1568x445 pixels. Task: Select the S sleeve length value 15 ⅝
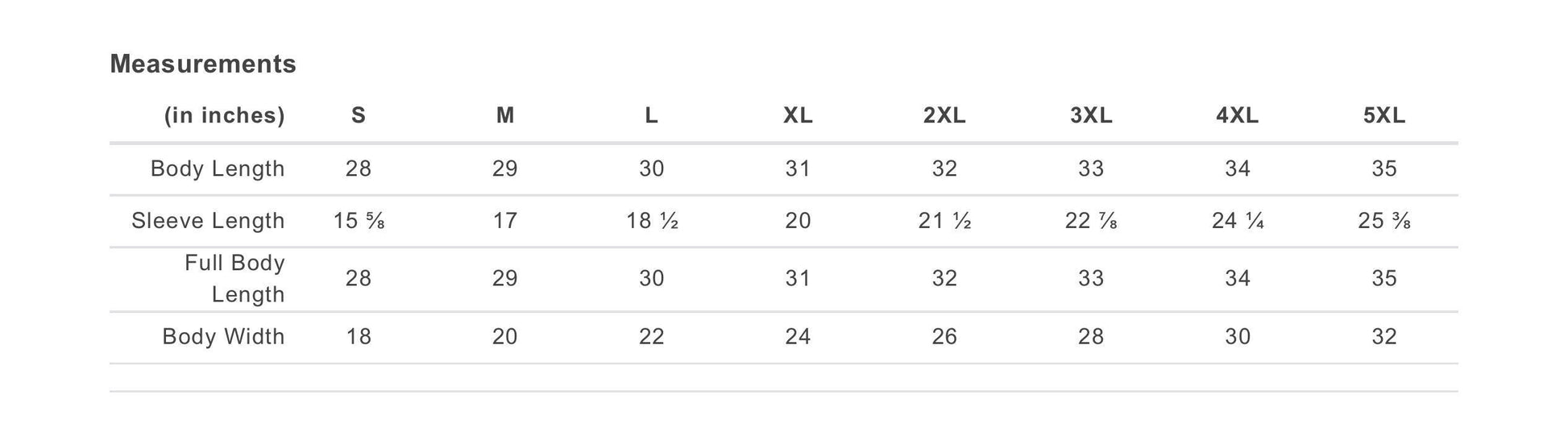[359, 221]
